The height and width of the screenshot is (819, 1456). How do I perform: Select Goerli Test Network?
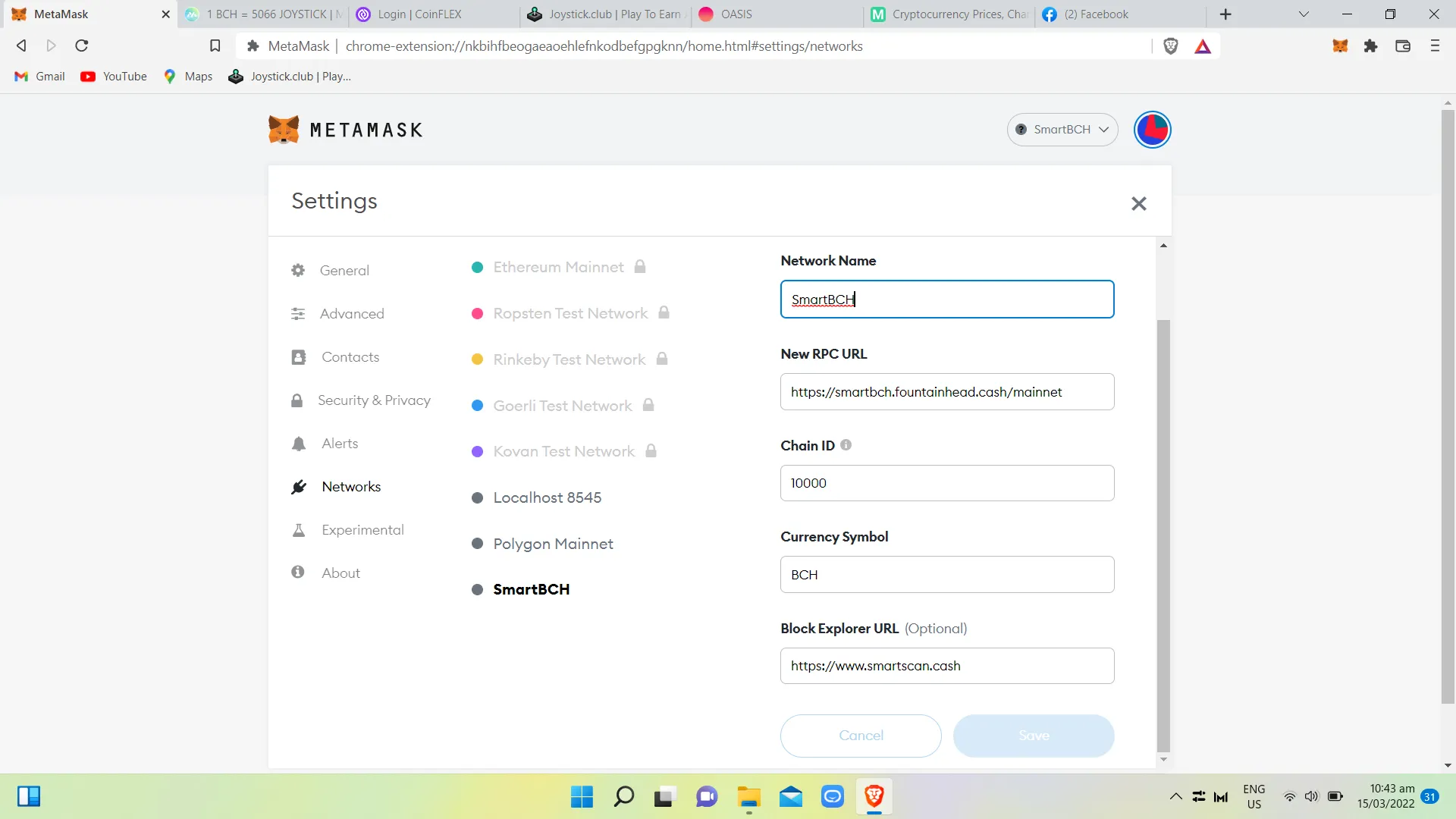[x=563, y=406]
